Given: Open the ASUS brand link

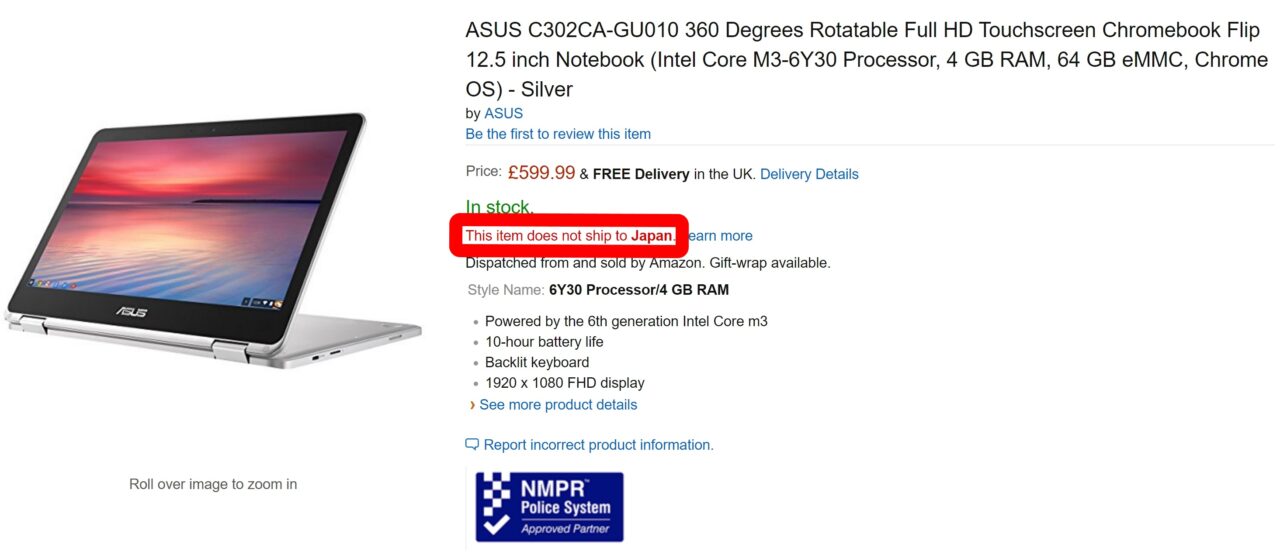Looking at the screenshot, I should pos(503,113).
